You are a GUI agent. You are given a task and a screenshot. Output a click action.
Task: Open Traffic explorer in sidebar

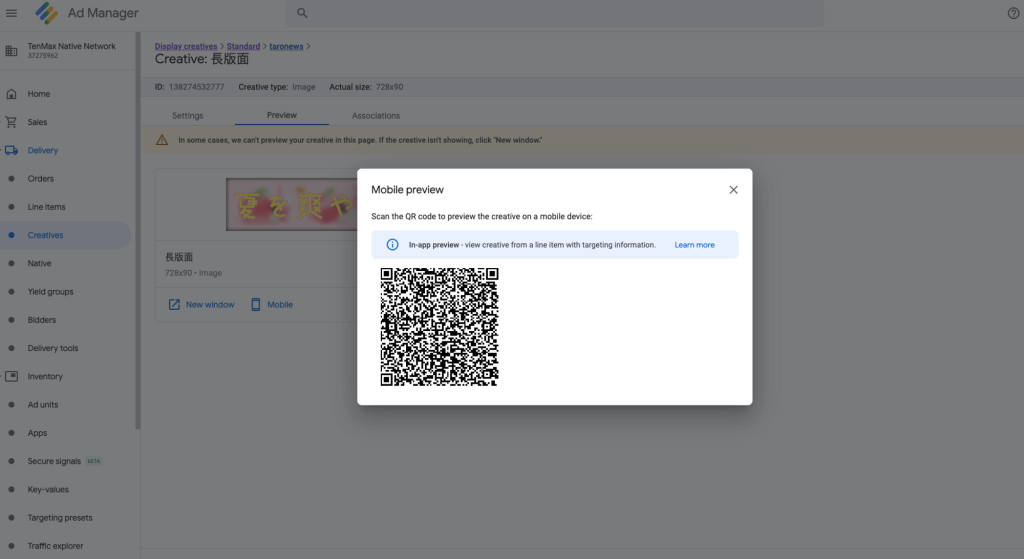pyautogui.click(x=56, y=546)
